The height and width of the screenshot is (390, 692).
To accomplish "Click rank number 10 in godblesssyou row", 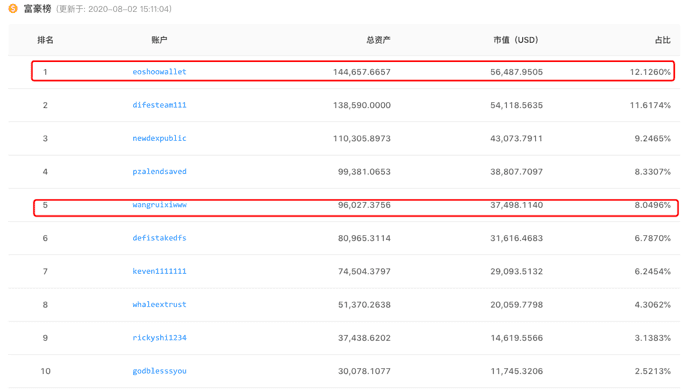I will [45, 371].
